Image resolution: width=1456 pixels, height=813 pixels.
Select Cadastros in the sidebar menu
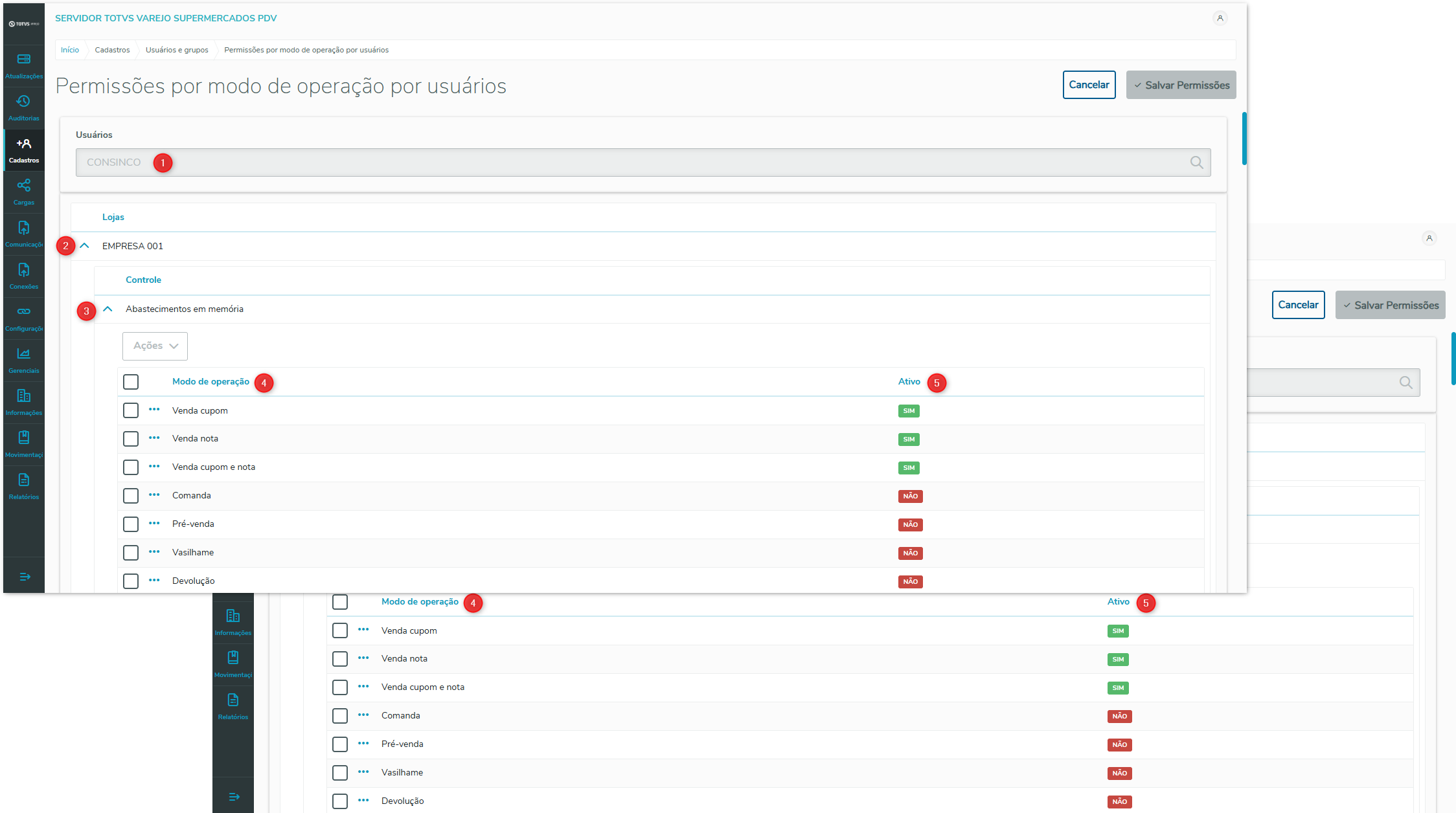point(24,150)
